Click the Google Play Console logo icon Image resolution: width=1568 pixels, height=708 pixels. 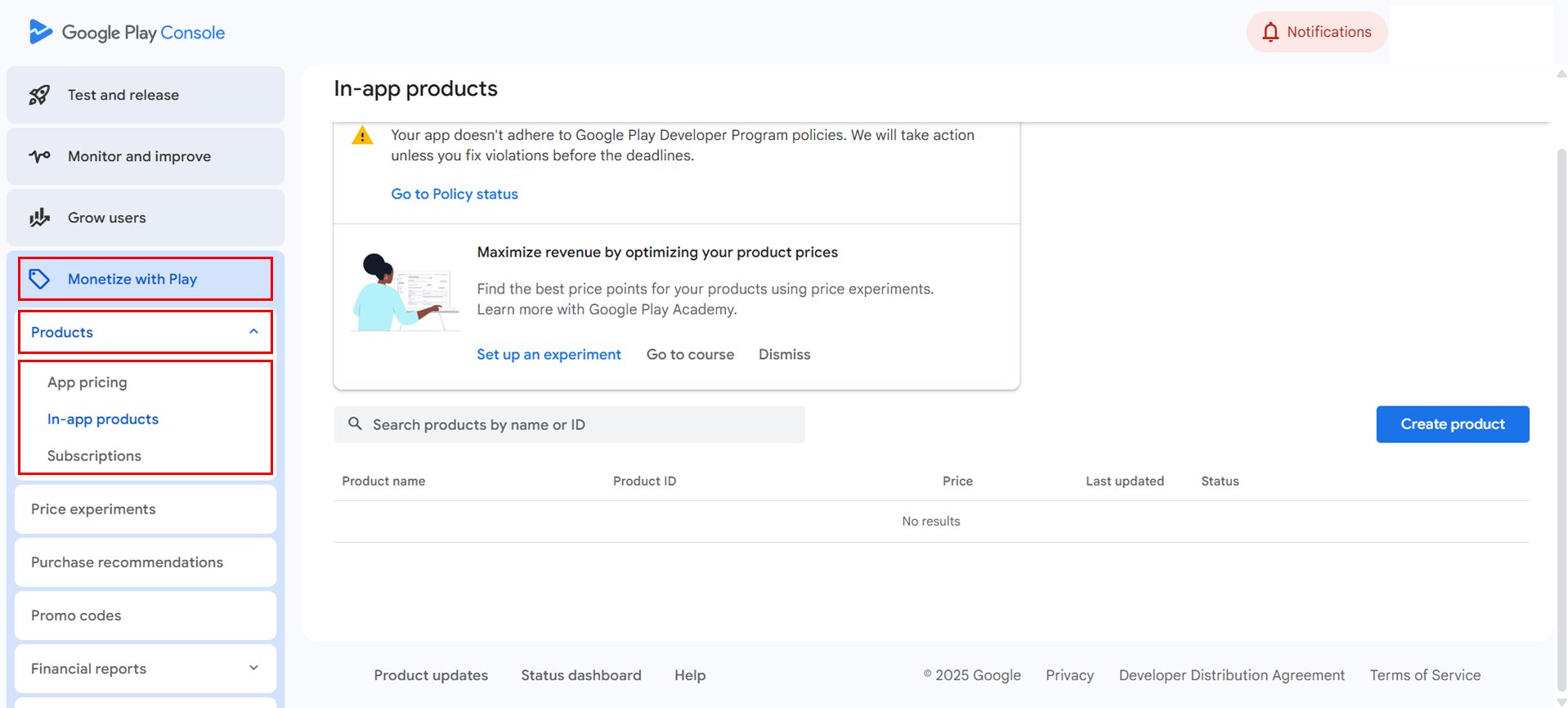[x=40, y=32]
